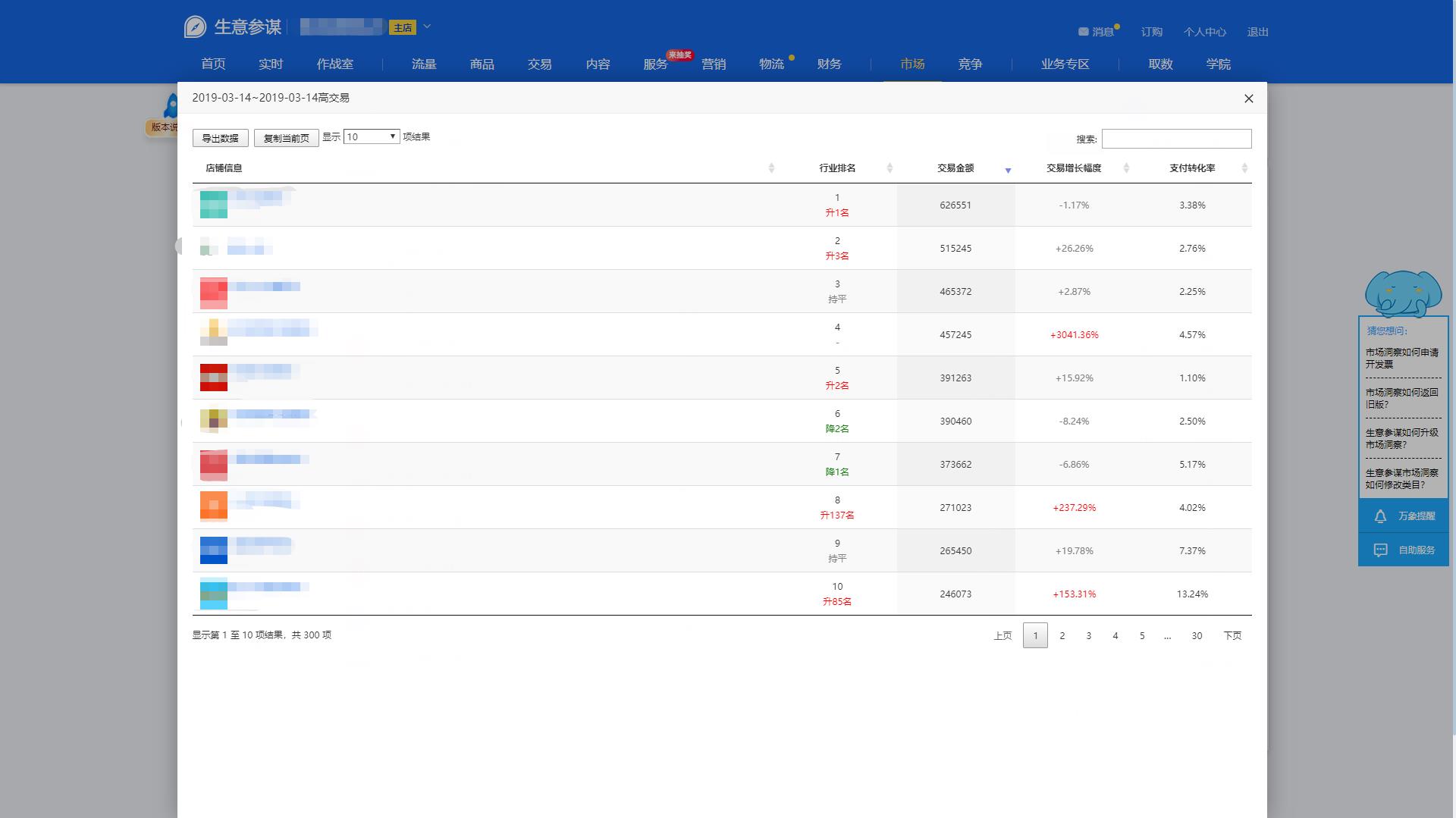Jump to page 30 of results
Viewport: 1456px width, 818px height.
(1197, 635)
